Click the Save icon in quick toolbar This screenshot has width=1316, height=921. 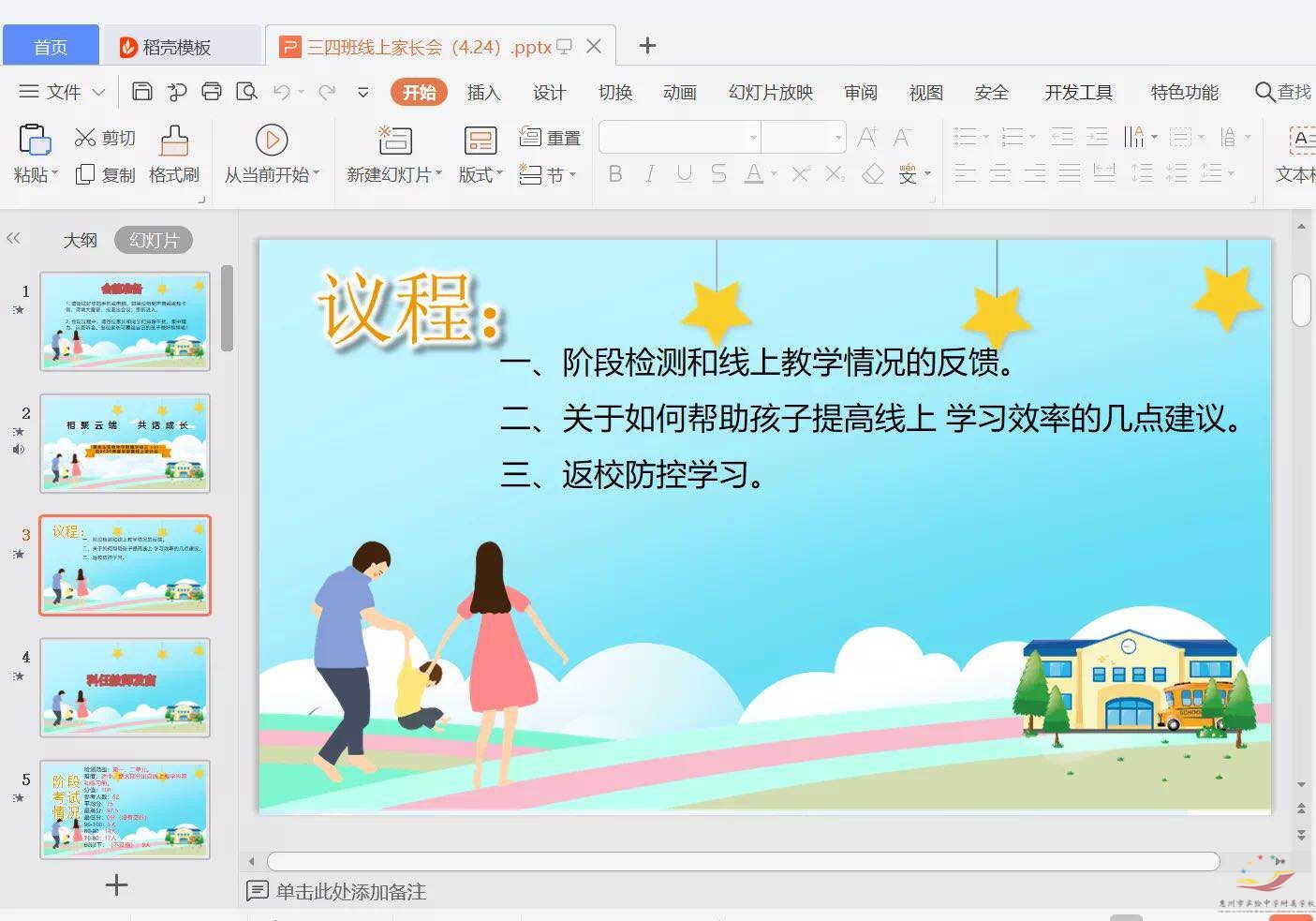pos(141,91)
